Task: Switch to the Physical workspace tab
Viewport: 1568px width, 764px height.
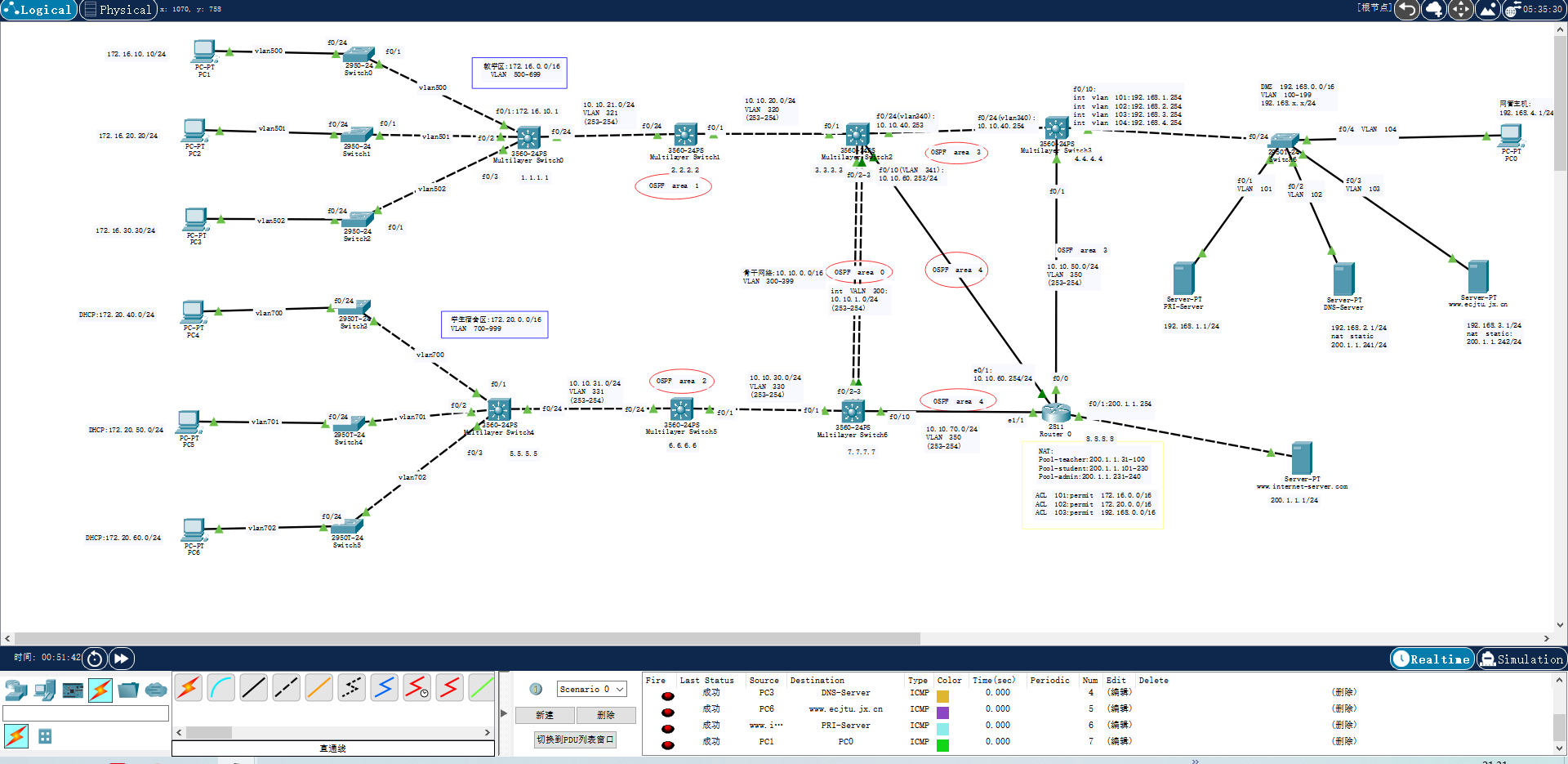Action: [118, 10]
